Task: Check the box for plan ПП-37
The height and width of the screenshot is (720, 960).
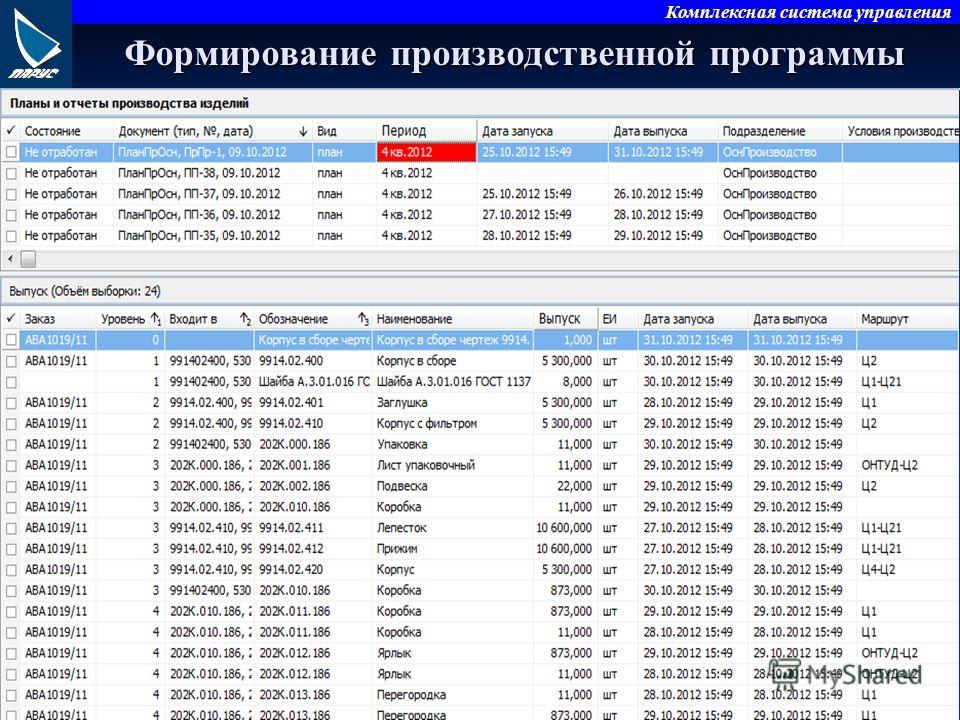Action: 11,194
